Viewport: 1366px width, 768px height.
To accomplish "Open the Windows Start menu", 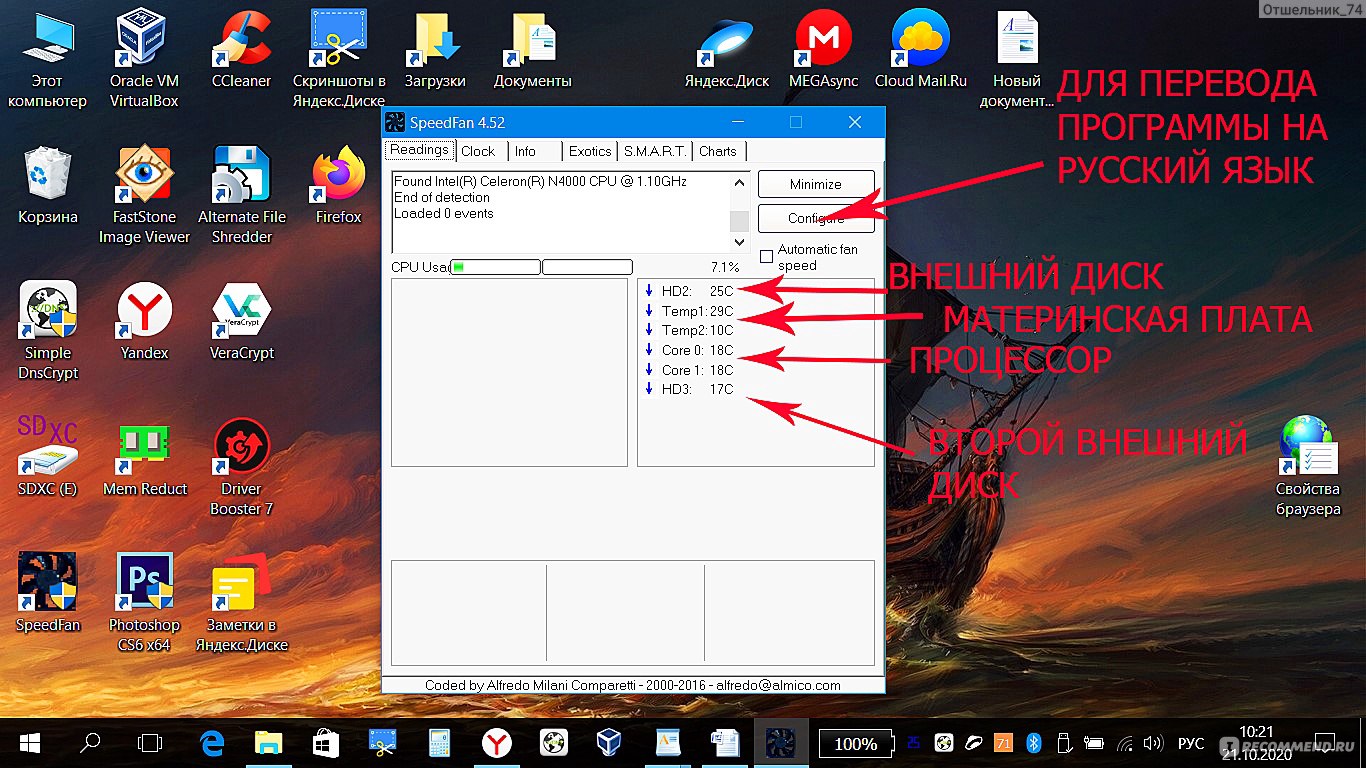I will tap(29, 743).
